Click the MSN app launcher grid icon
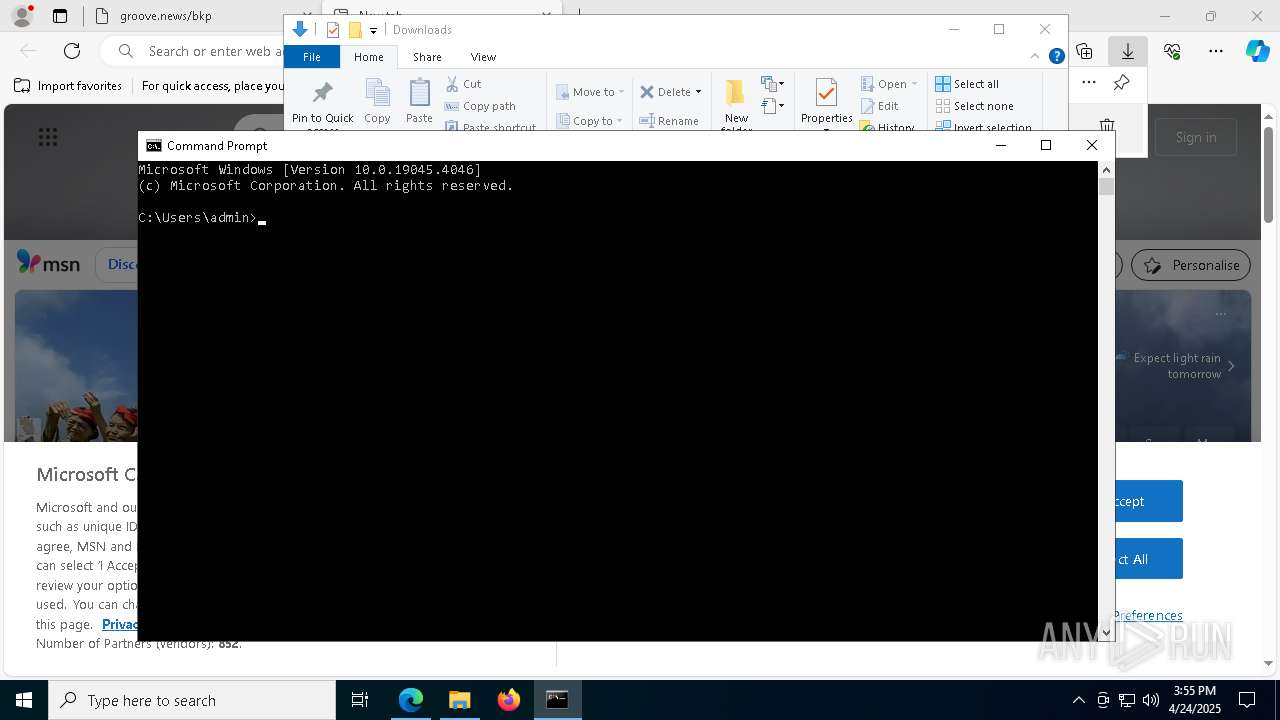This screenshot has width=1280, height=720. pos(47,137)
